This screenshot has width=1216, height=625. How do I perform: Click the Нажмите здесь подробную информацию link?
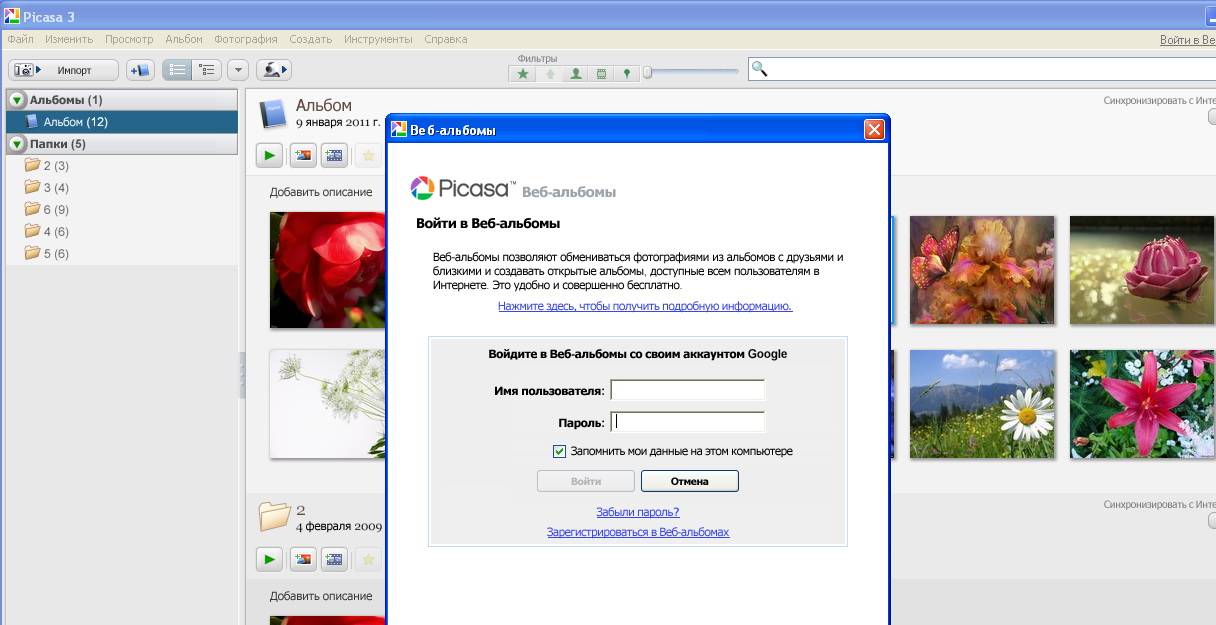coord(645,306)
